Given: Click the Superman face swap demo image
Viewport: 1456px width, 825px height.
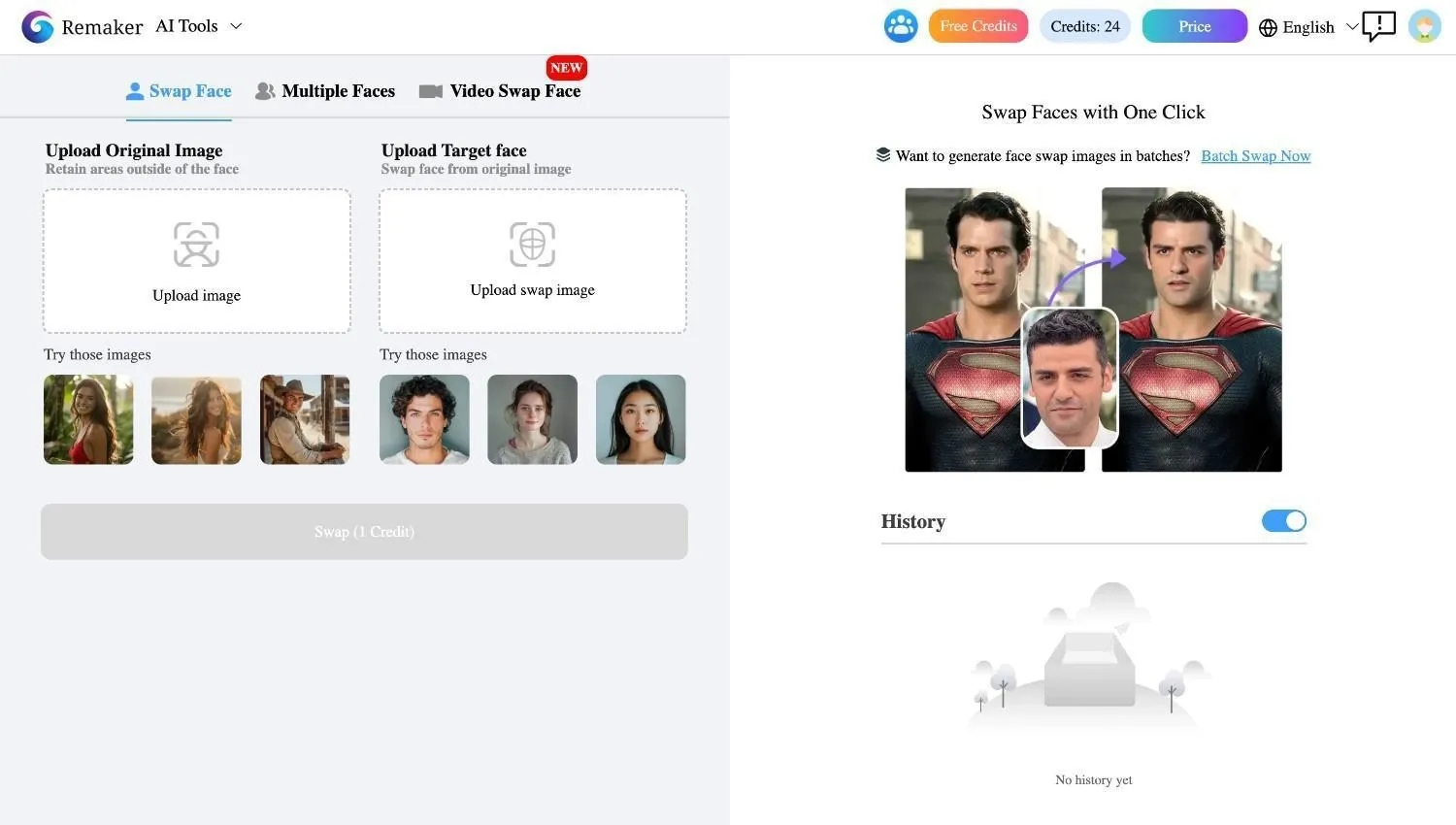Looking at the screenshot, I should point(1093,330).
